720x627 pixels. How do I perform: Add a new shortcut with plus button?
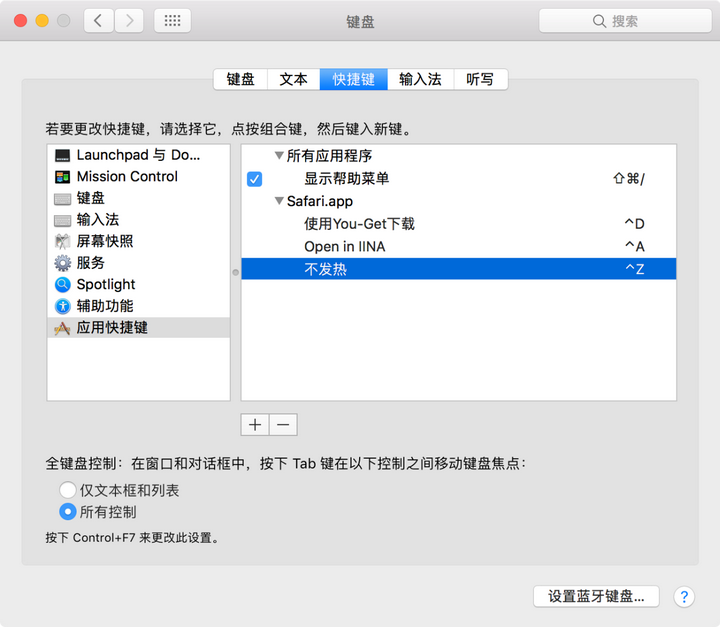[255, 425]
